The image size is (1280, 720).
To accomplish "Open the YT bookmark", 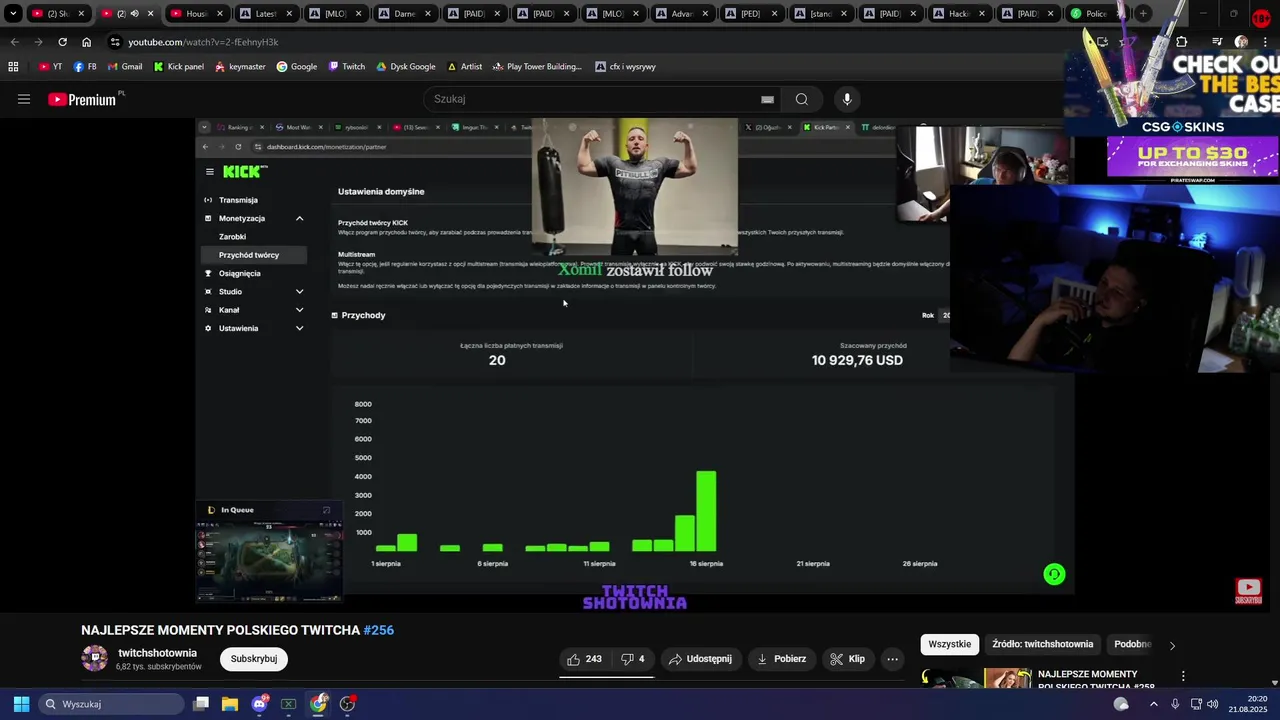I will (50, 66).
